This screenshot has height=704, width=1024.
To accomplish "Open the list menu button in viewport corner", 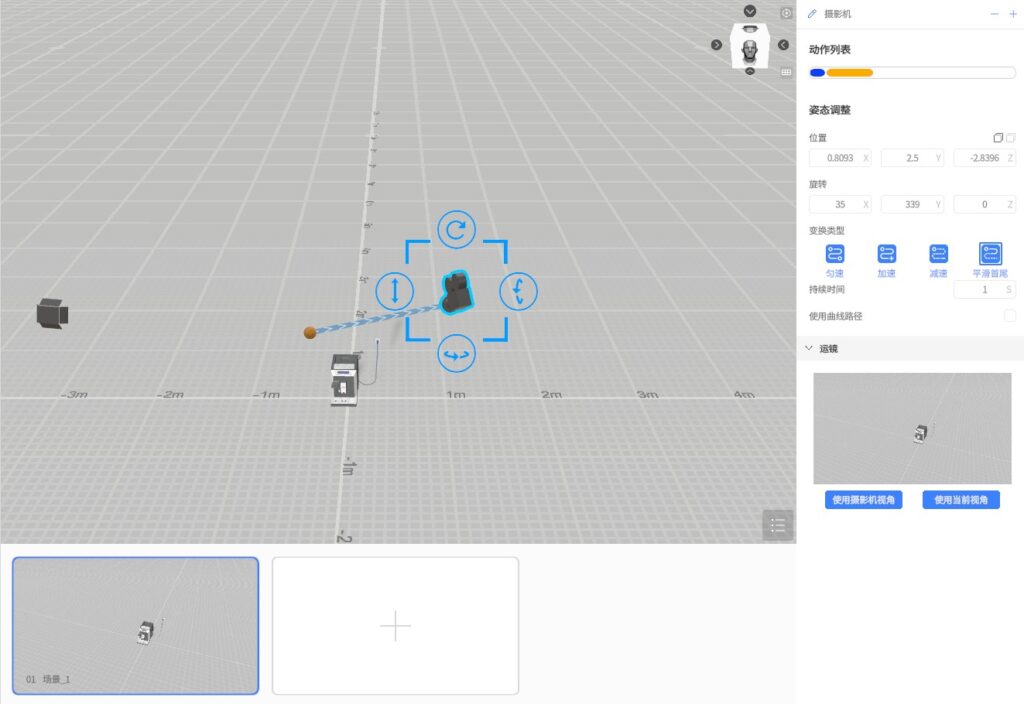I will point(778,525).
